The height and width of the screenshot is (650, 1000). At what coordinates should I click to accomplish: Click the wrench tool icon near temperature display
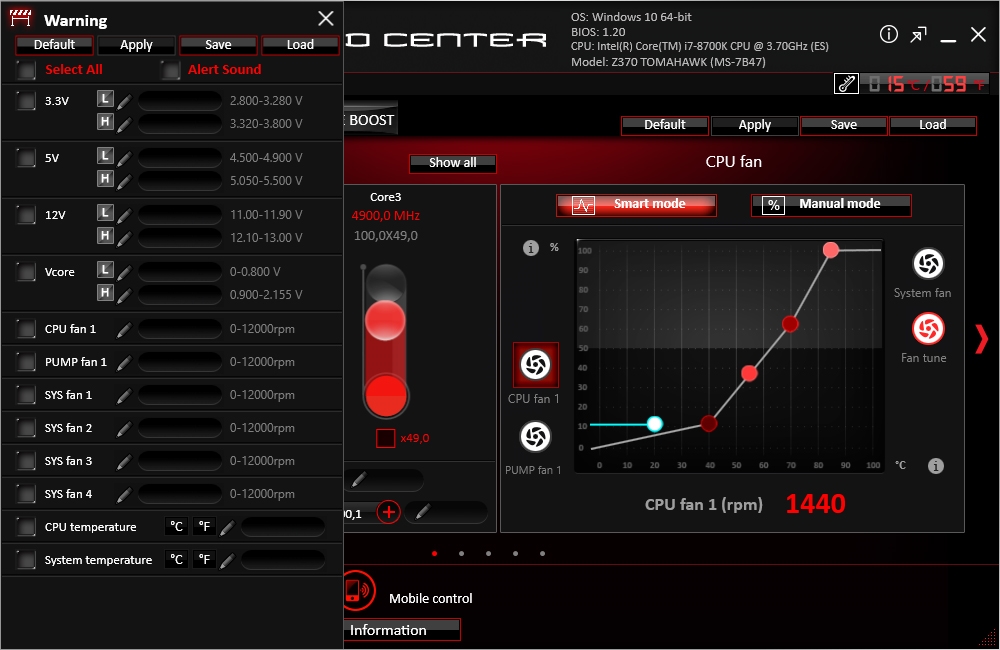pos(846,84)
